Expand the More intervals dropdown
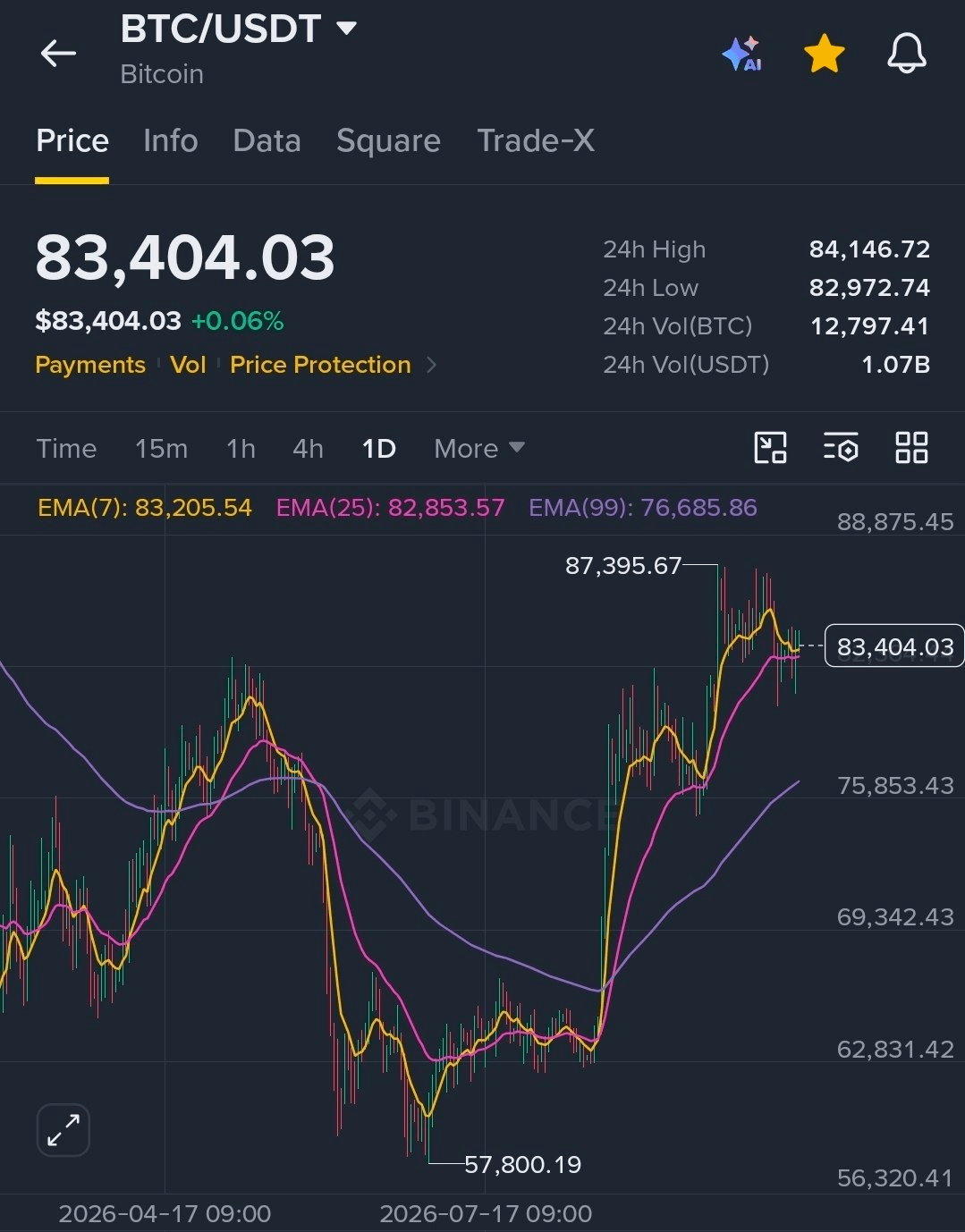Image resolution: width=965 pixels, height=1232 pixels. [479, 448]
